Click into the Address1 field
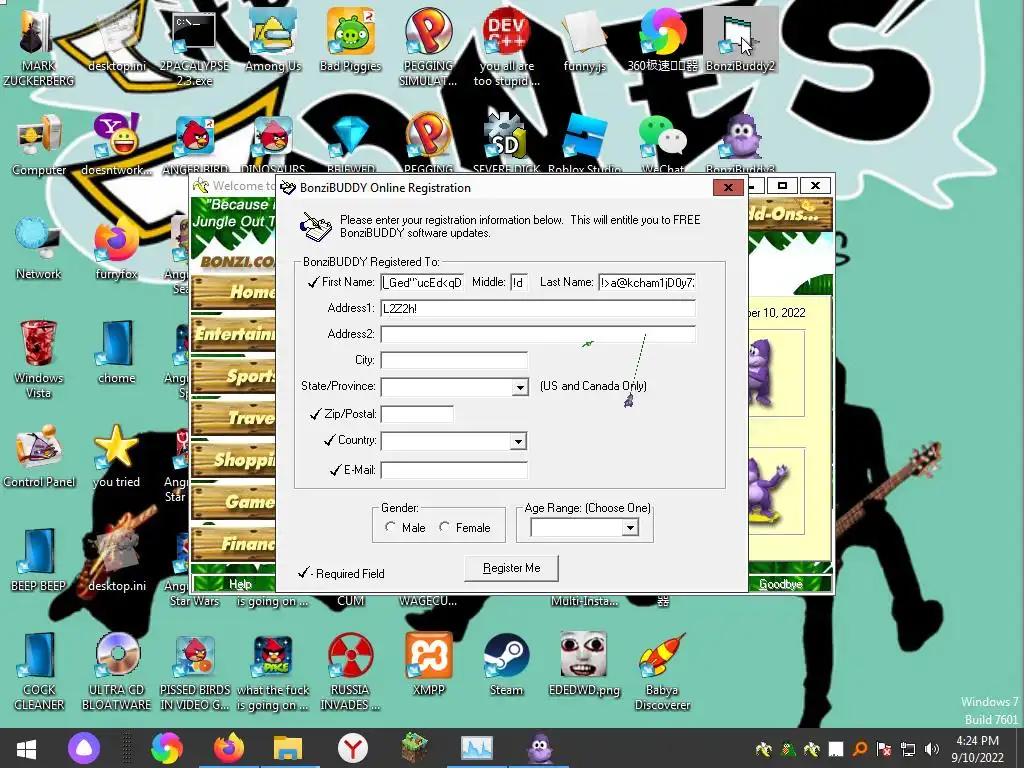1024x768 pixels. coord(538,308)
